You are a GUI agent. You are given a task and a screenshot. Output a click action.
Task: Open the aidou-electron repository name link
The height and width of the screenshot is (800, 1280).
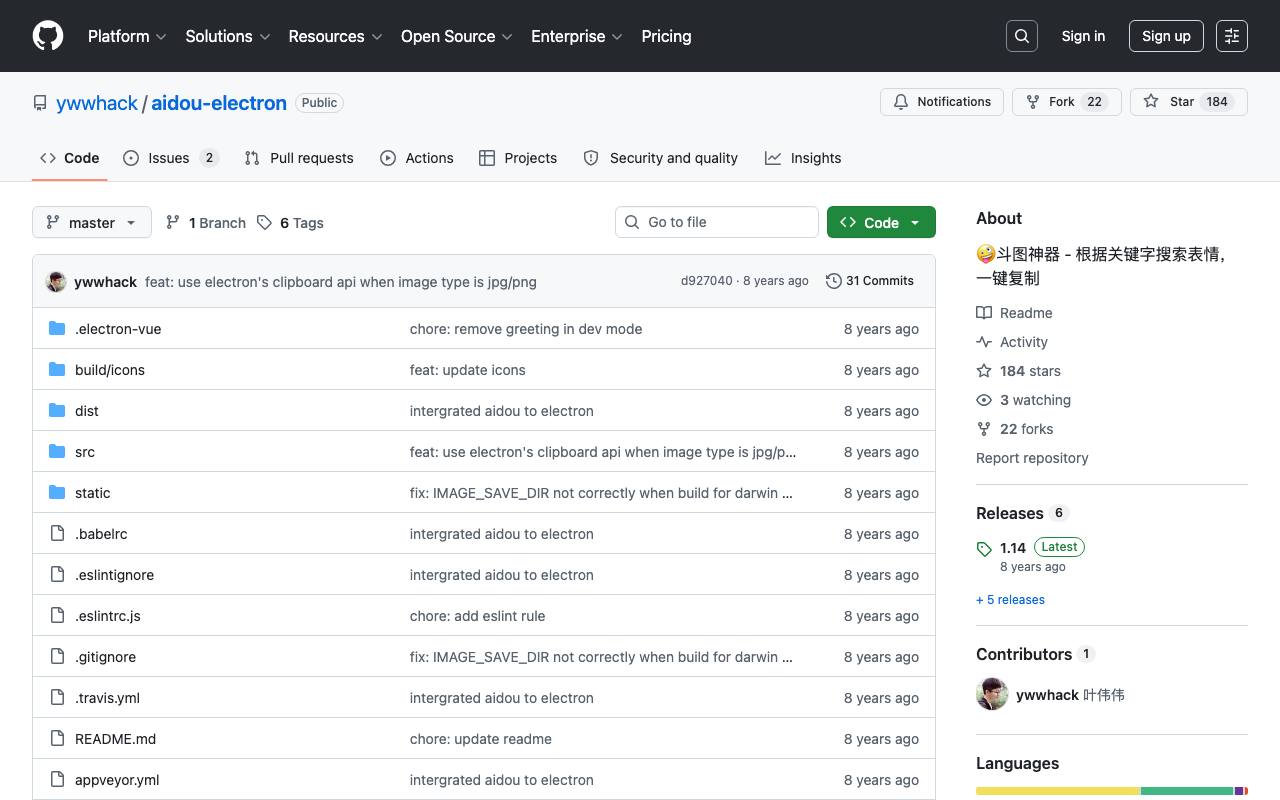(x=219, y=103)
